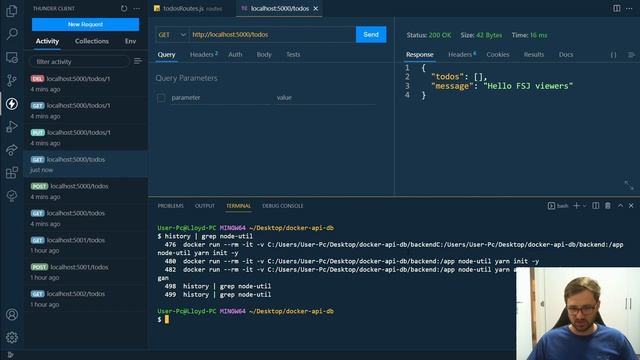Open new terminal profile dropdown arrow
The height and width of the screenshot is (360, 640).
click(x=584, y=206)
